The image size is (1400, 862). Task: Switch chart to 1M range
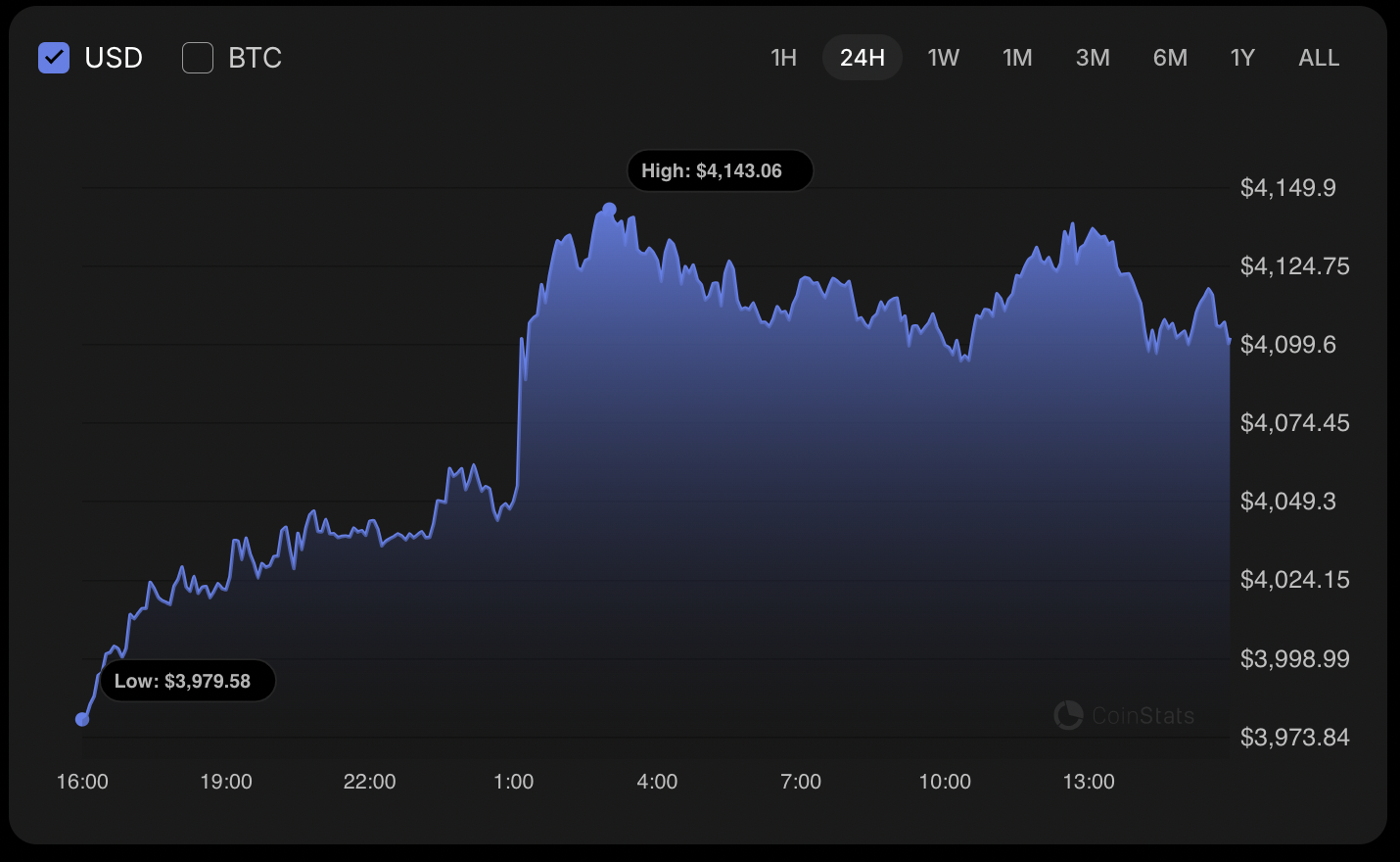1017,58
